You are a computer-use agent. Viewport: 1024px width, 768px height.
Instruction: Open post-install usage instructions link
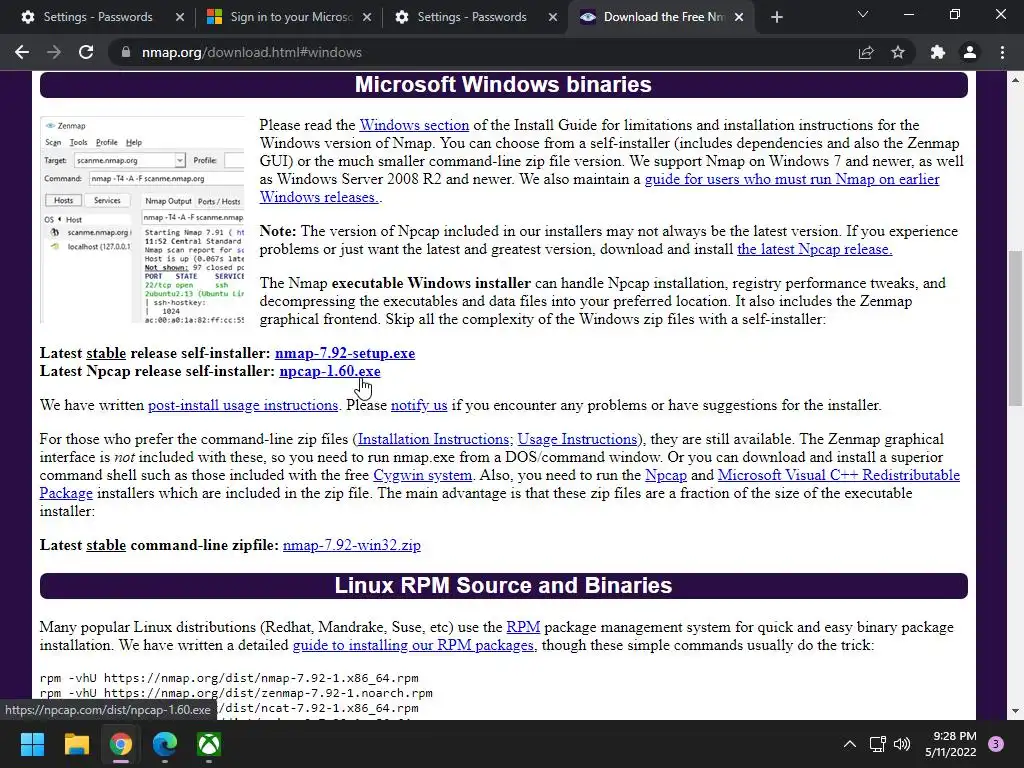[243, 405]
